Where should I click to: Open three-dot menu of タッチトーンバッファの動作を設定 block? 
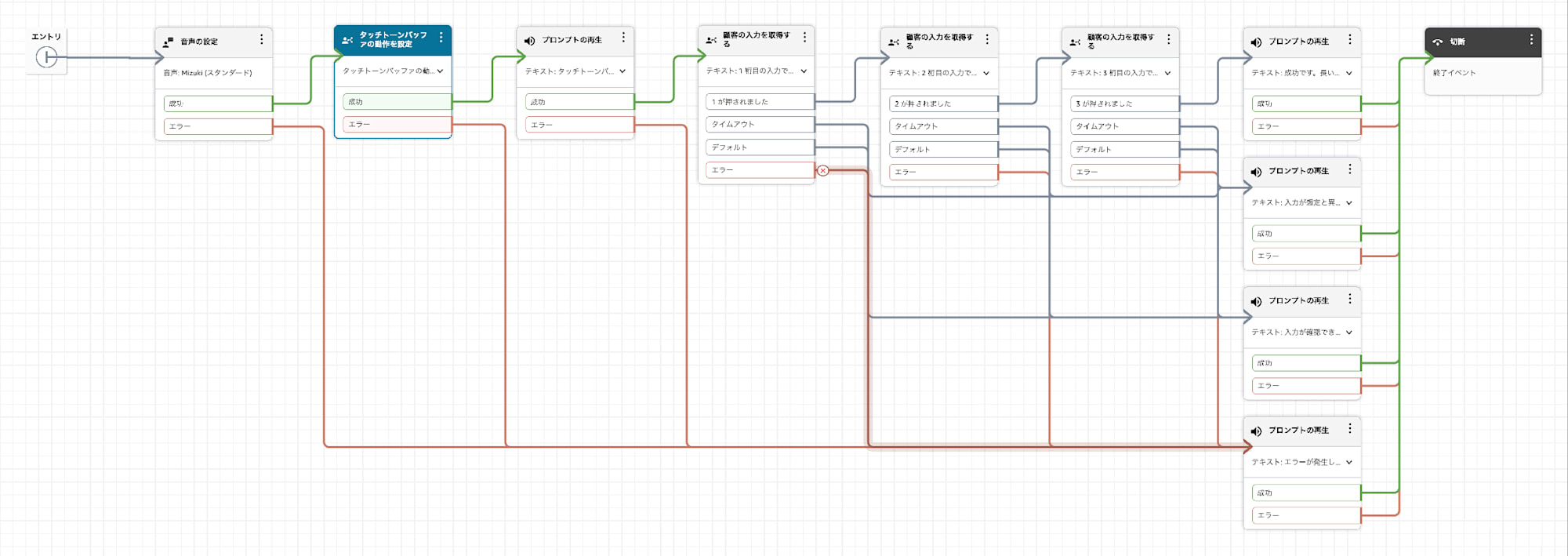click(441, 38)
